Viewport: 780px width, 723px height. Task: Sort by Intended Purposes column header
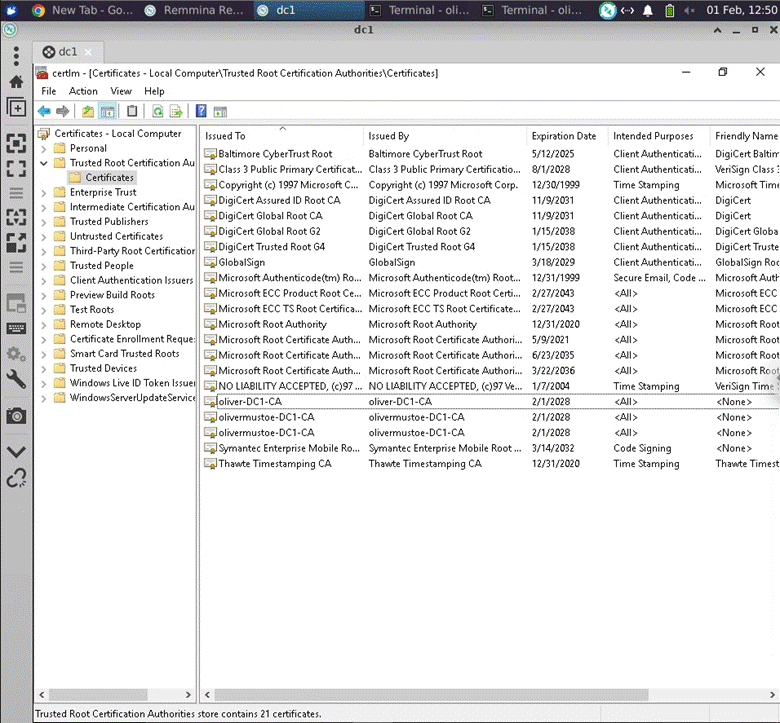[x=660, y=136]
